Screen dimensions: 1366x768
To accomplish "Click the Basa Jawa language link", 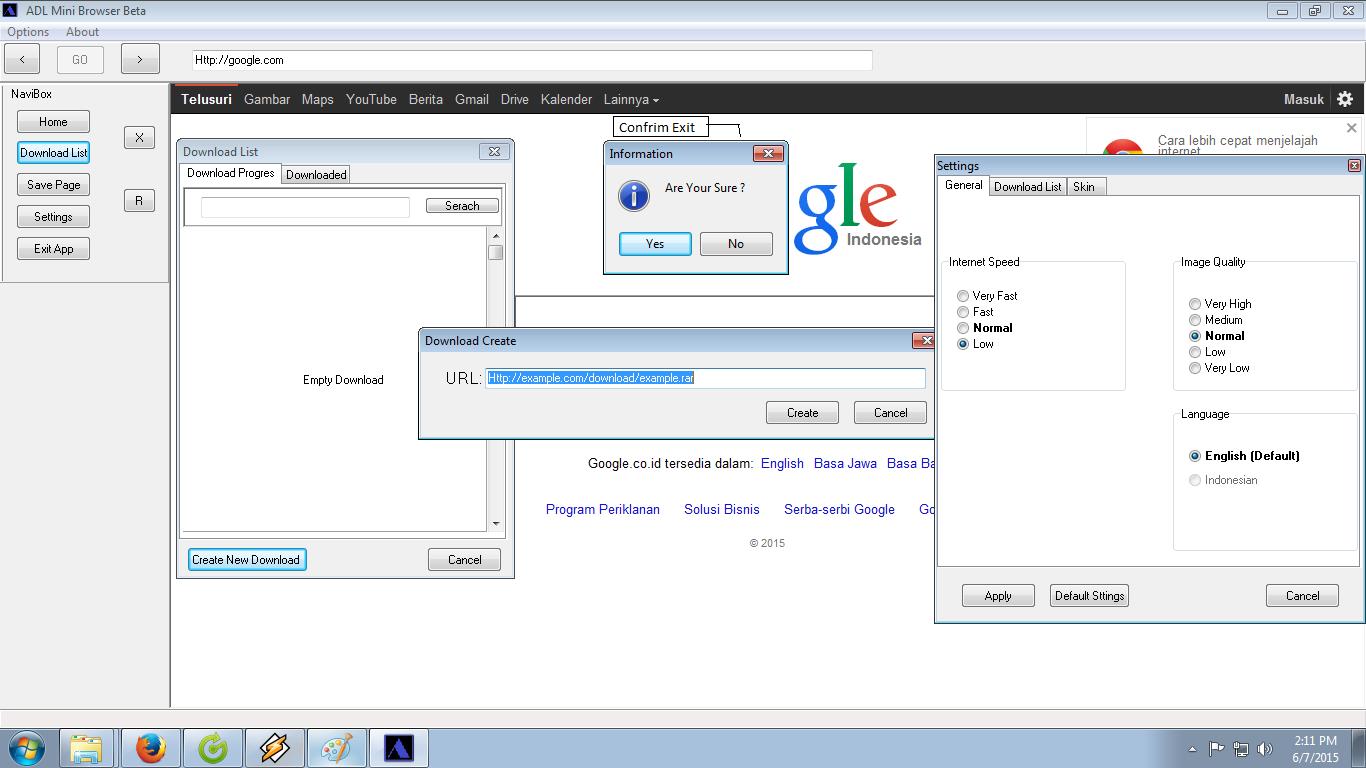I will [845, 464].
